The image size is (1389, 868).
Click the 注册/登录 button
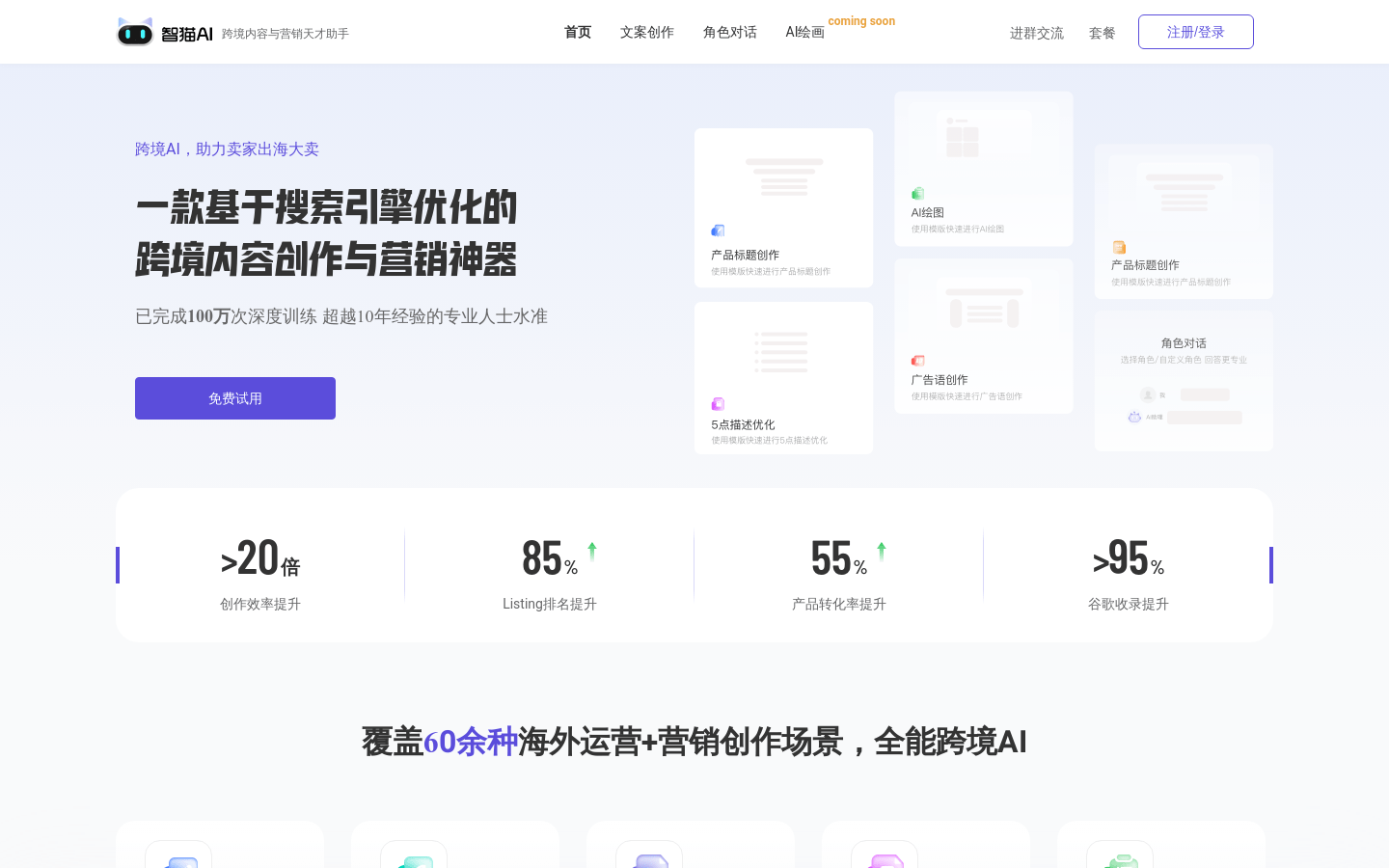1196,32
